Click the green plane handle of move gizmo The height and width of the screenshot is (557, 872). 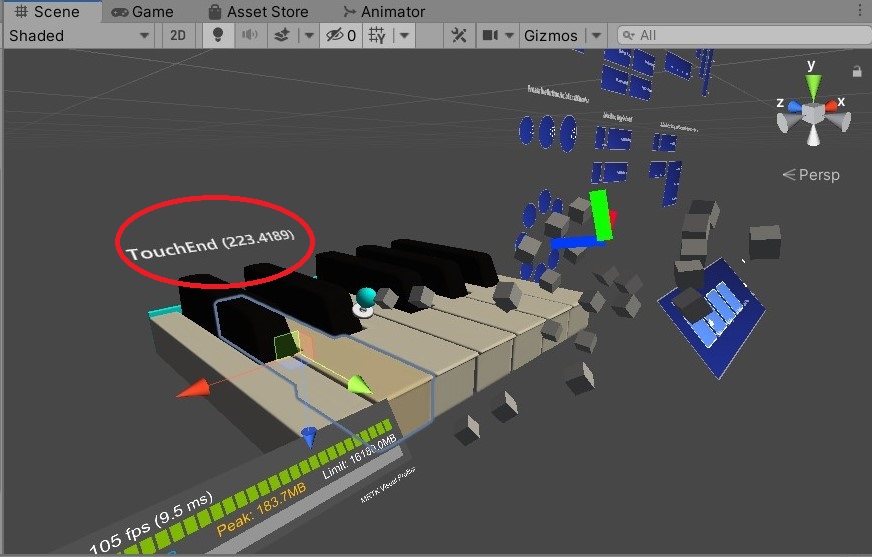tap(286, 346)
